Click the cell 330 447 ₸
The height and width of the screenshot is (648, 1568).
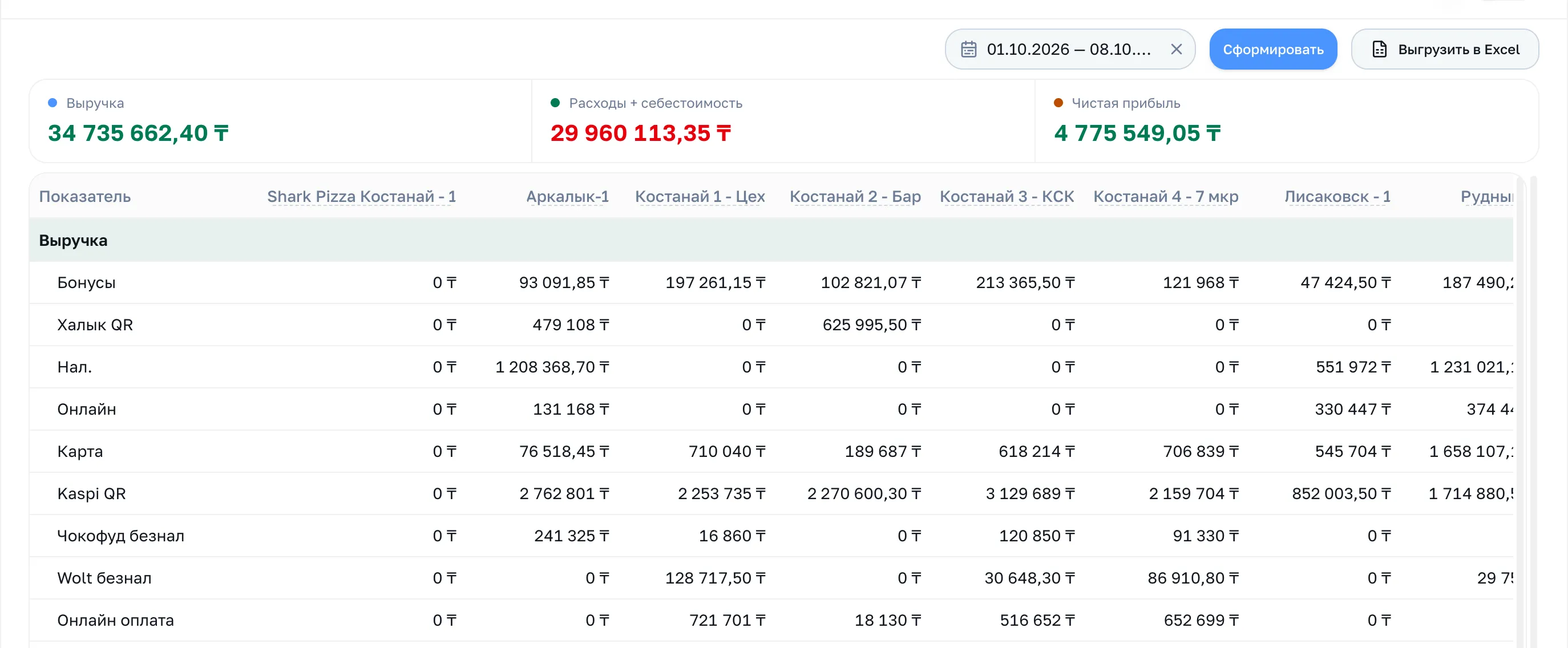coord(1352,410)
